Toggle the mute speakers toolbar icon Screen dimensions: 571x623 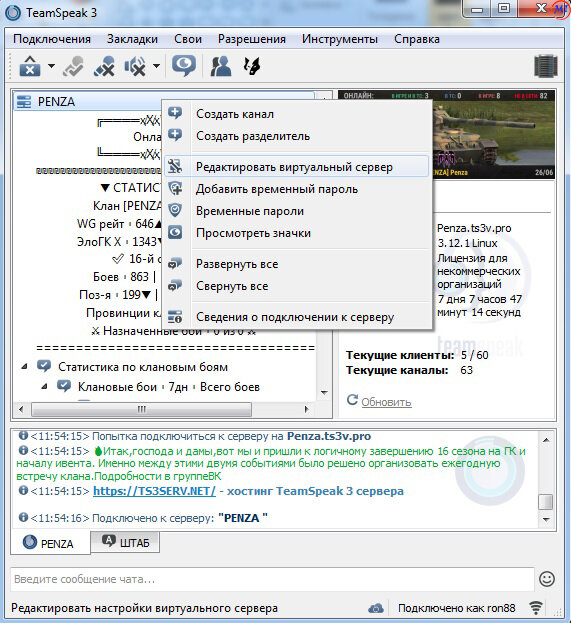click(x=135, y=66)
